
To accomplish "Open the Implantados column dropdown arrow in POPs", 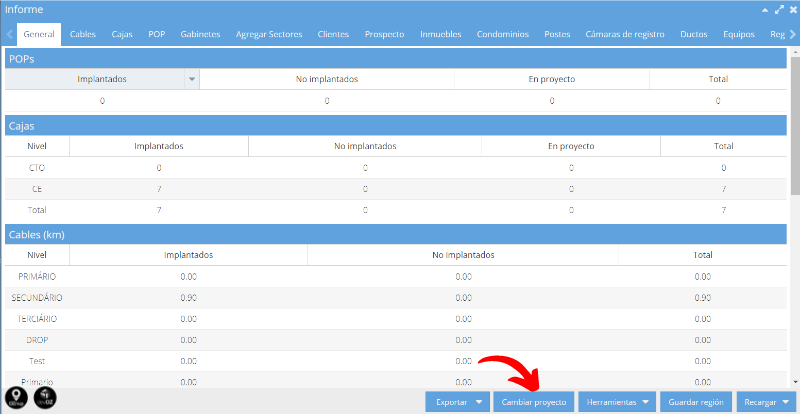I will [x=192, y=79].
